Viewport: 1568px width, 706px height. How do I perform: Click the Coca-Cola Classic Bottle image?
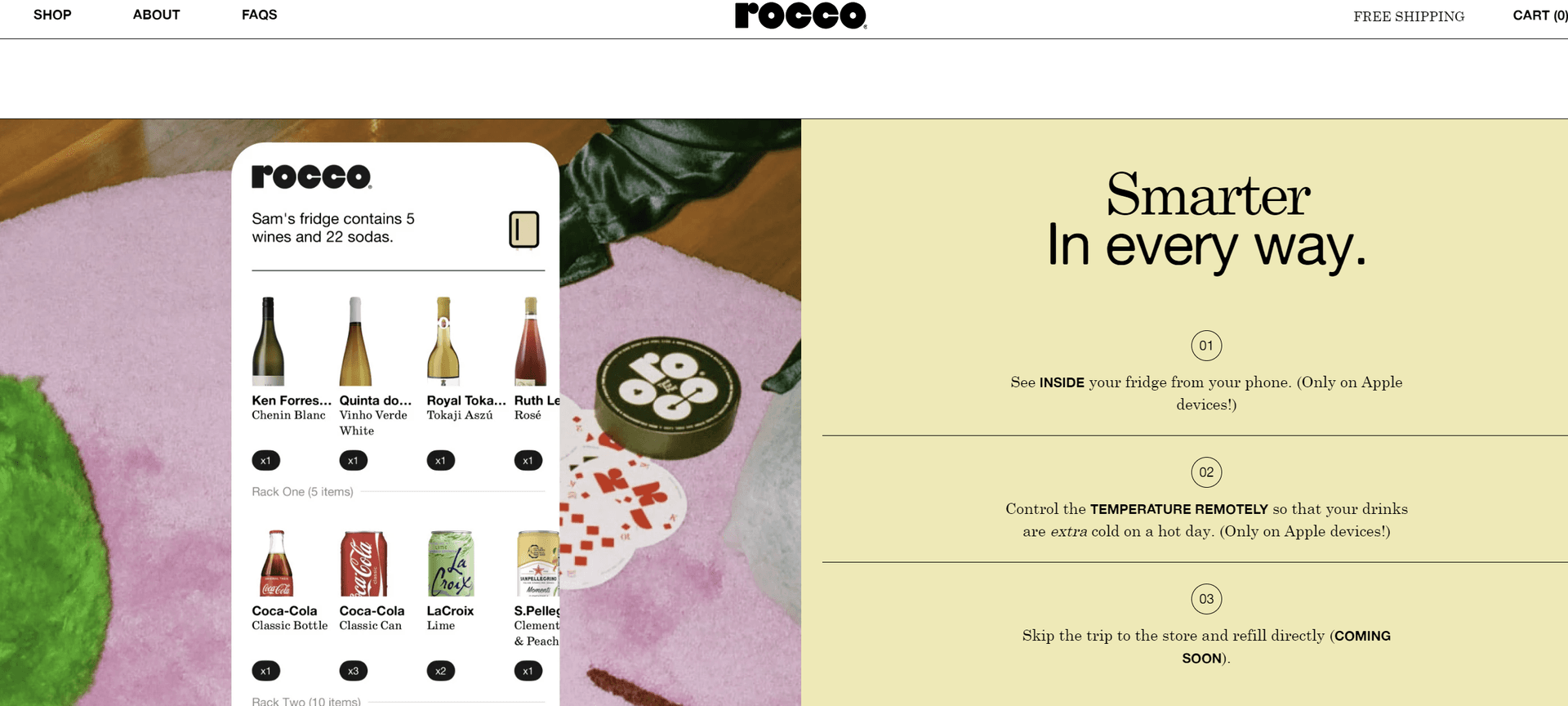pyautogui.click(x=276, y=563)
